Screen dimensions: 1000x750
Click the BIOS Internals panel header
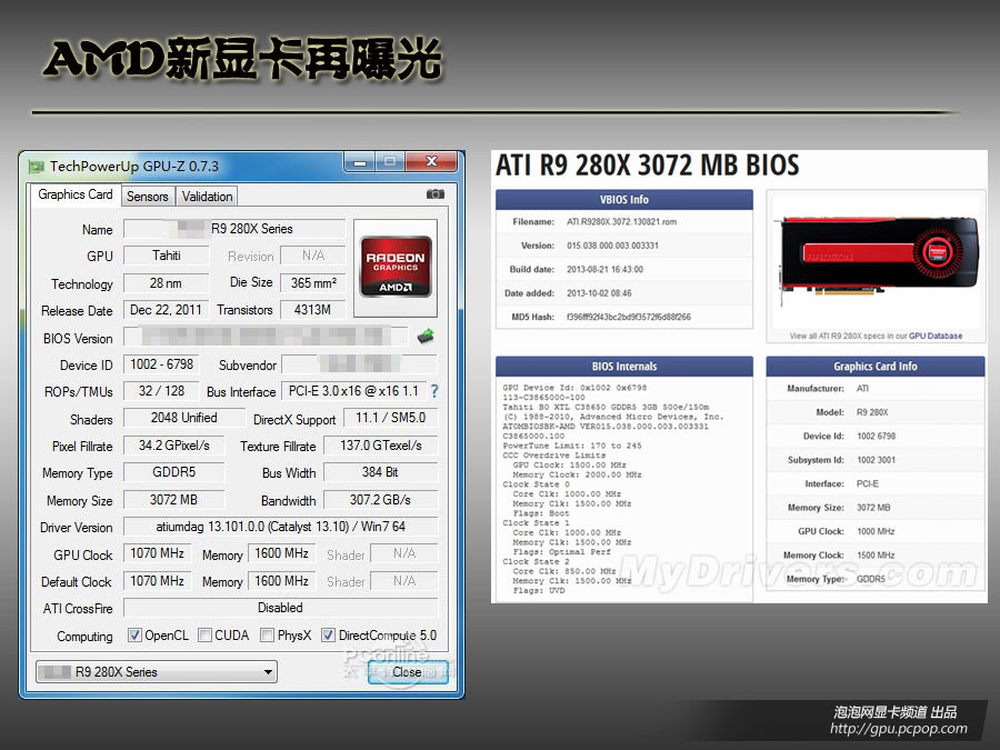pos(624,367)
